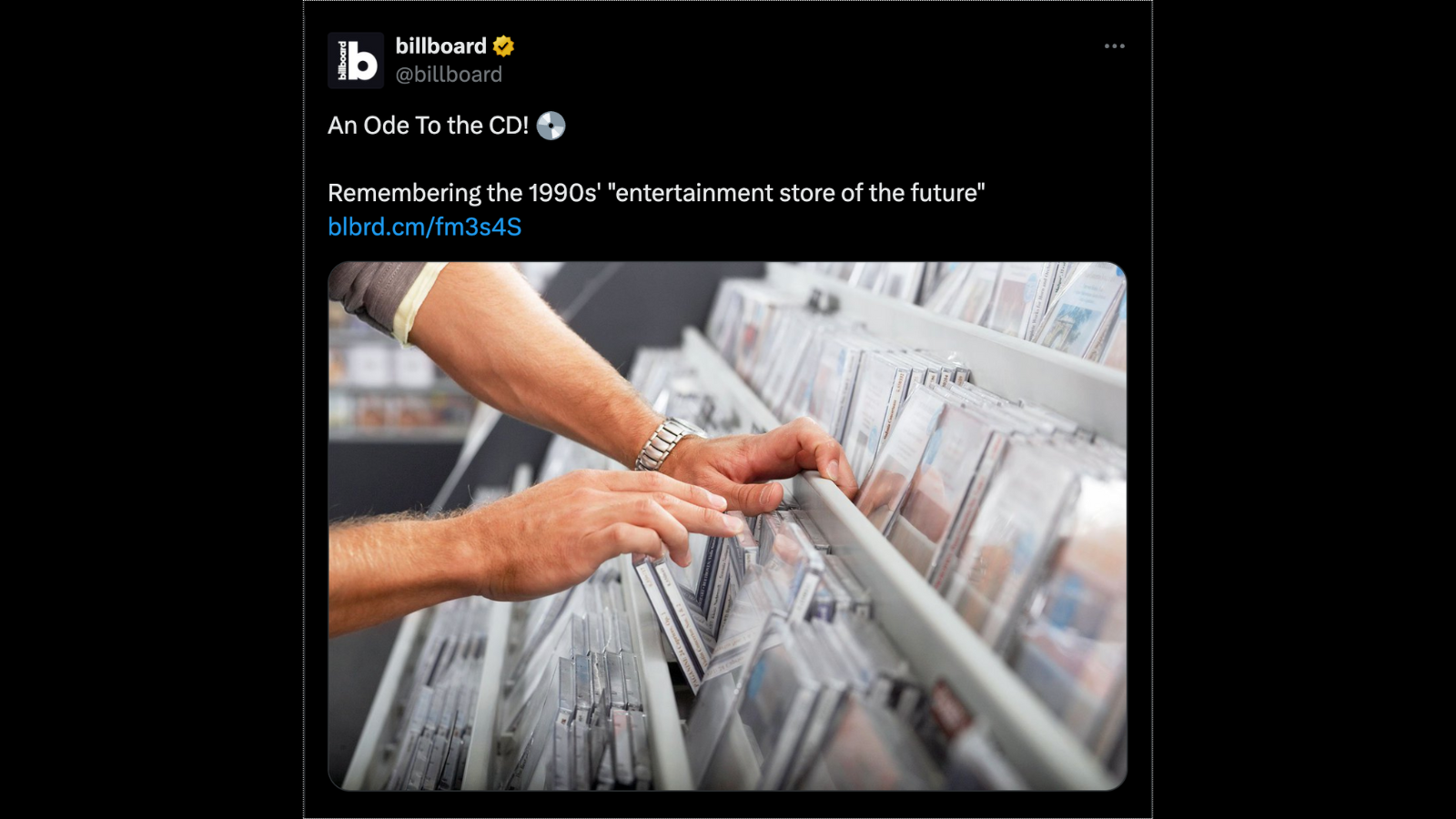Click the billboard profile avatar logo

click(356, 60)
